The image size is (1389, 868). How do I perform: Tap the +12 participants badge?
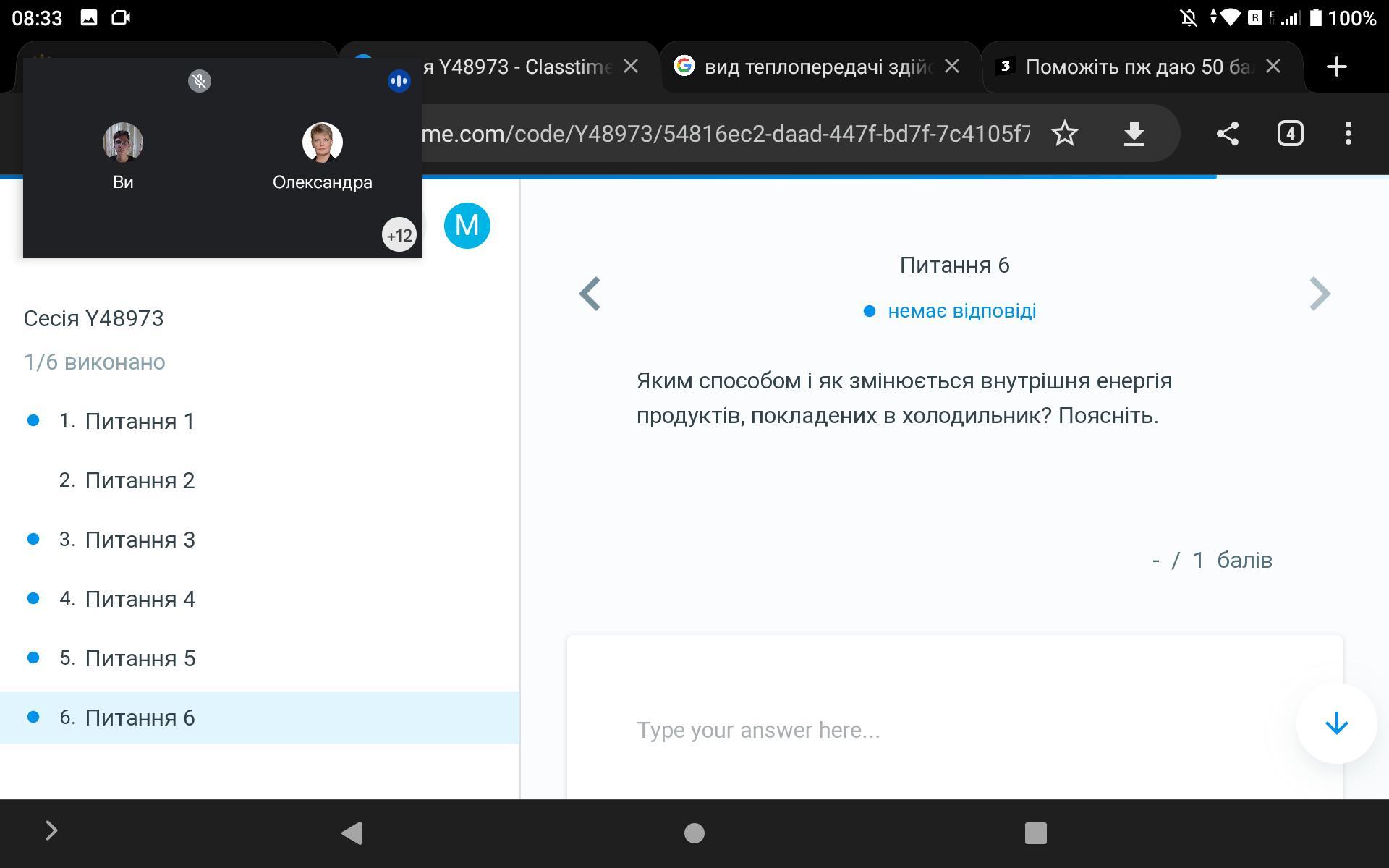pyautogui.click(x=399, y=235)
